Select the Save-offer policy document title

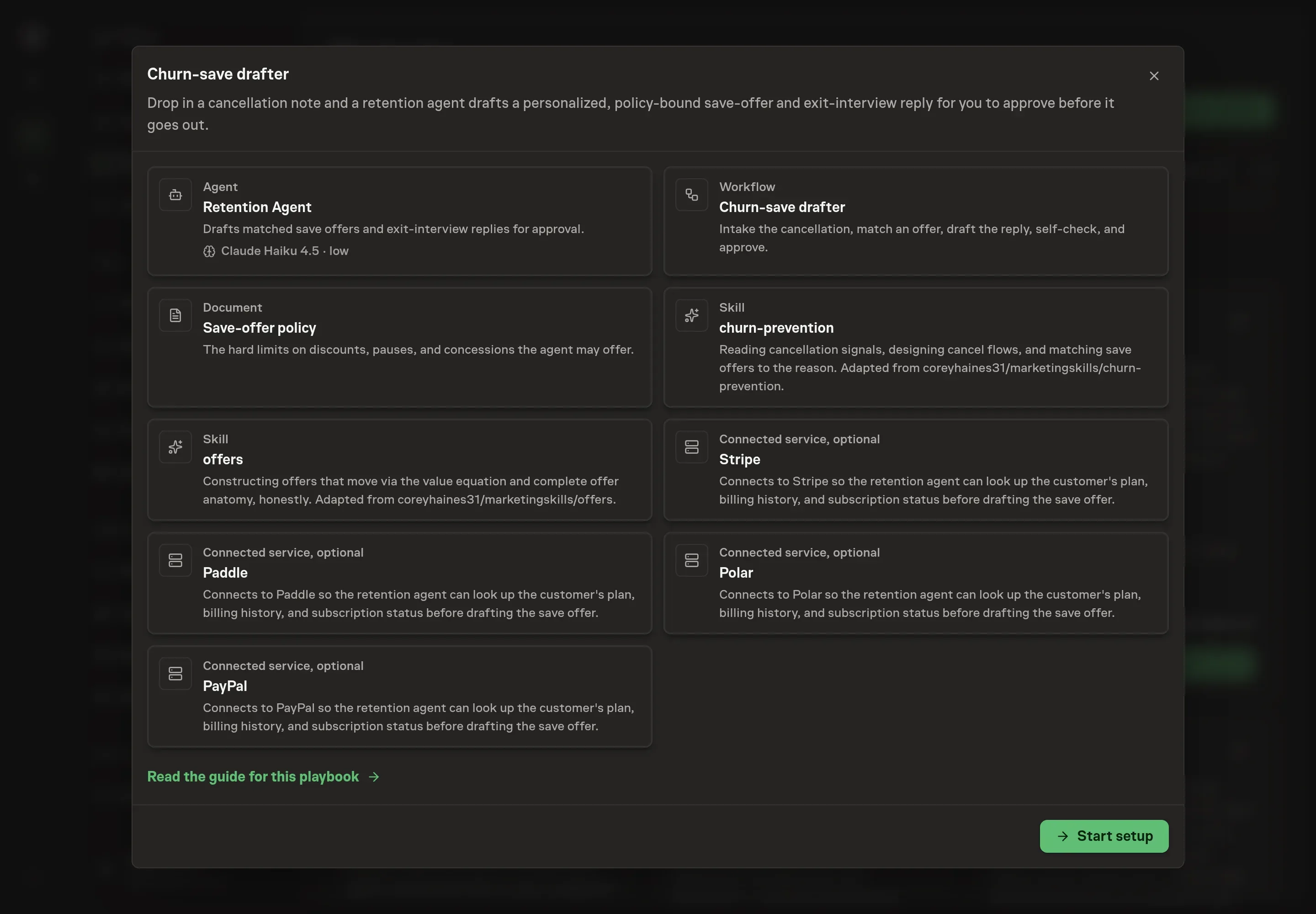pyautogui.click(x=260, y=328)
